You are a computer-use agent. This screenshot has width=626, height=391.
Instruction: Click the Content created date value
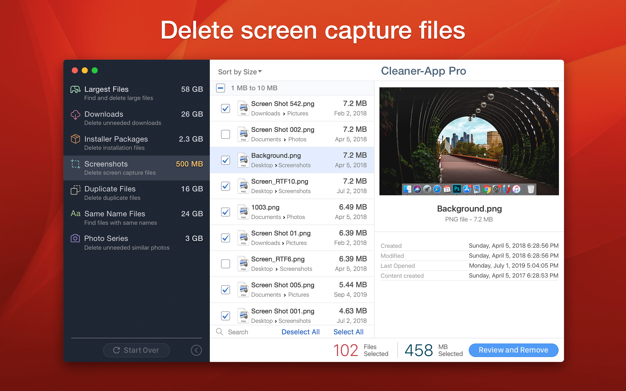tap(513, 276)
